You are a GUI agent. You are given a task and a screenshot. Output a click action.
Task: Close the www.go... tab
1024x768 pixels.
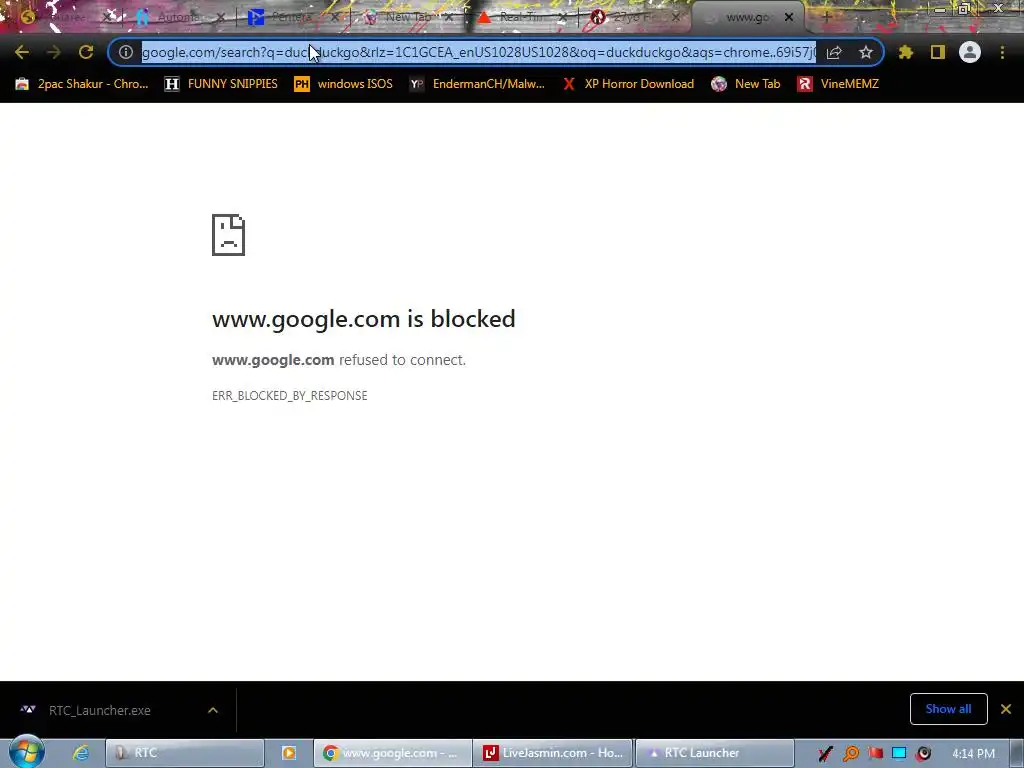[x=789, y=17]
